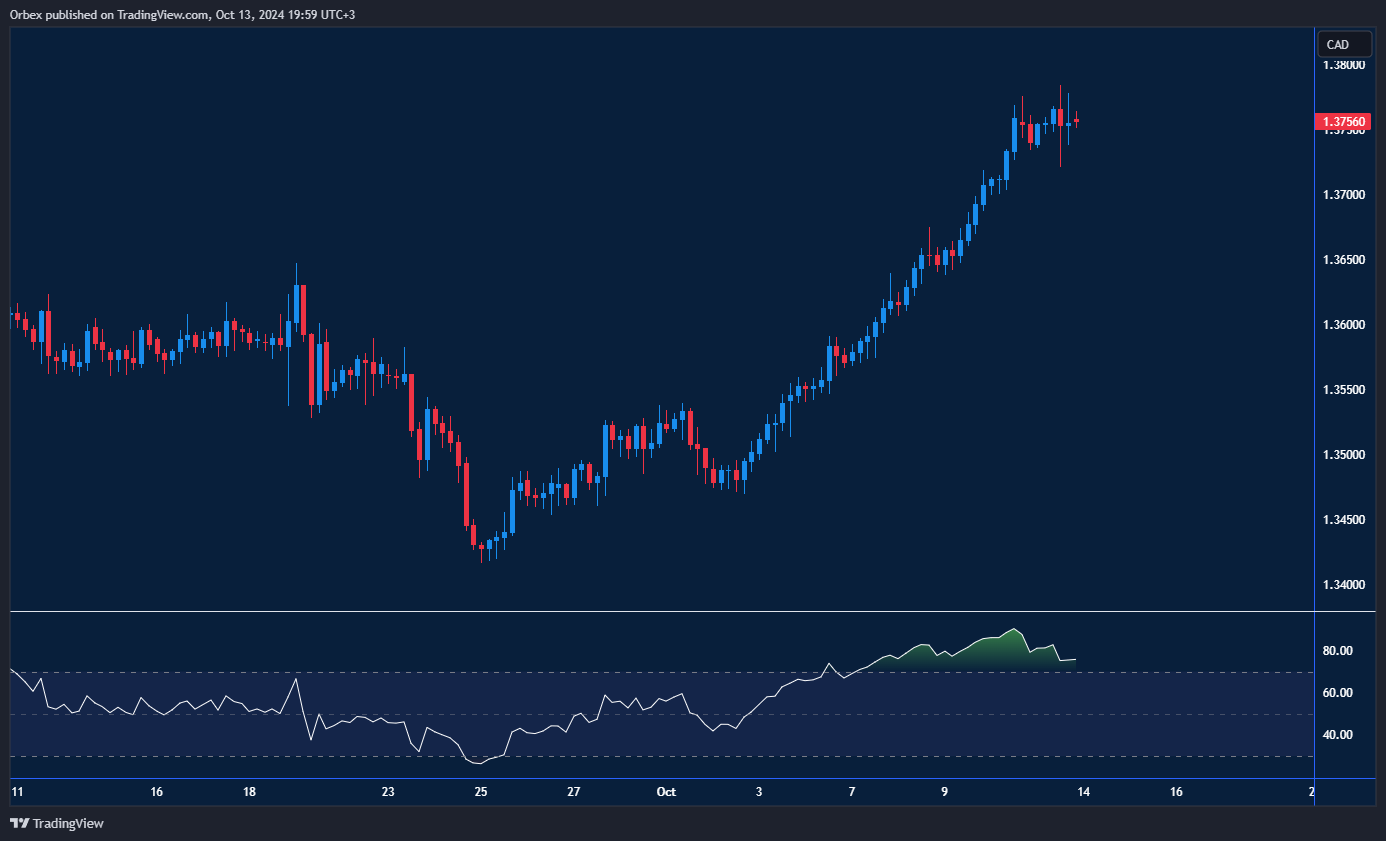Click the red 1.37560 current price tag
The height and width of the screenshot is (841, 1386).
[x=1343, y=122]
